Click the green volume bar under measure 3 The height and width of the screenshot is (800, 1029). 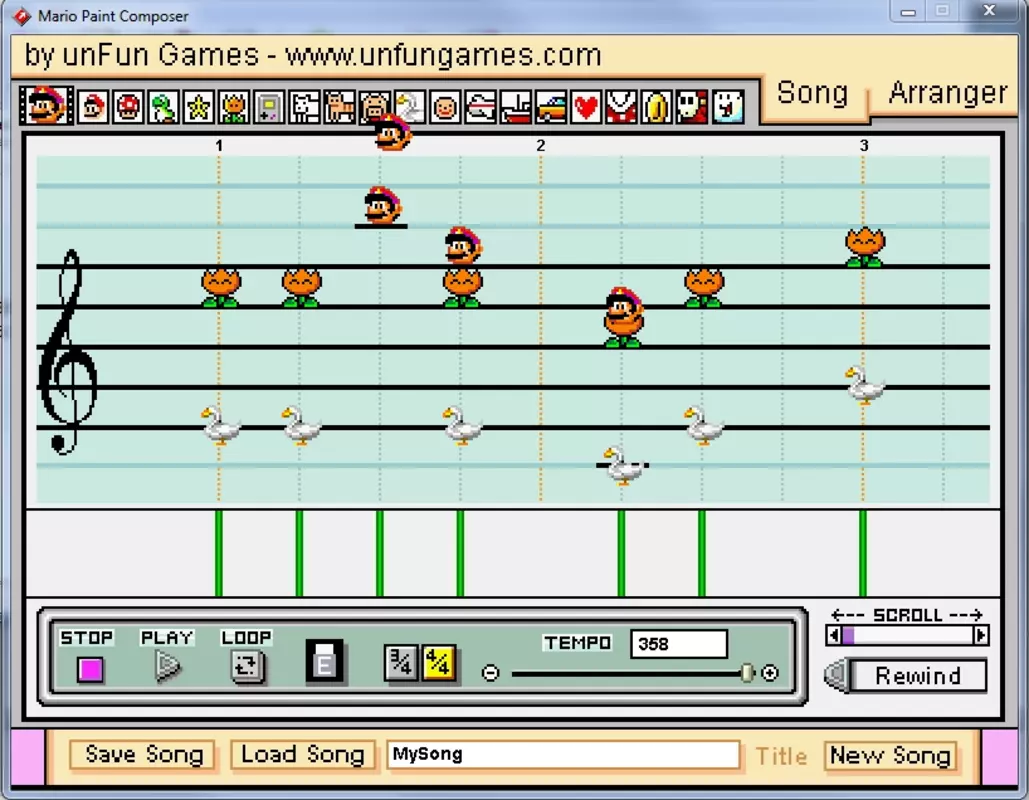(x=863, y=553)
